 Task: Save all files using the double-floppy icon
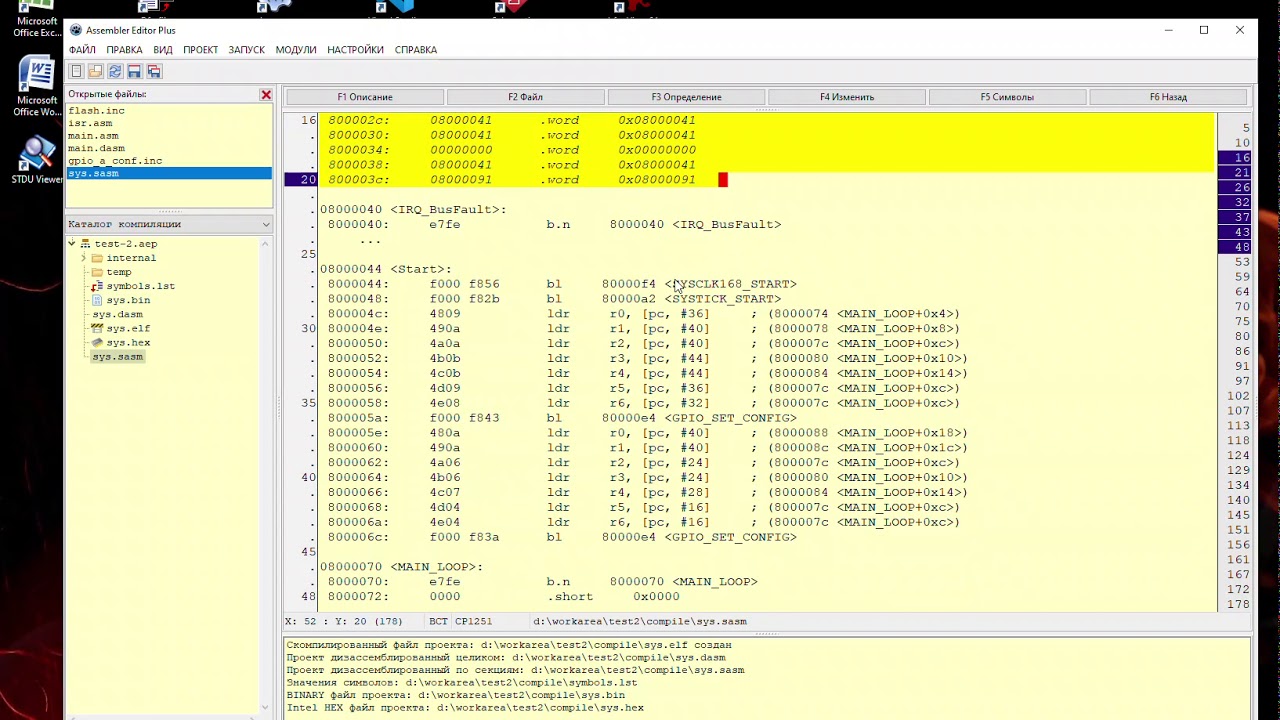click(x=154, y=71)
